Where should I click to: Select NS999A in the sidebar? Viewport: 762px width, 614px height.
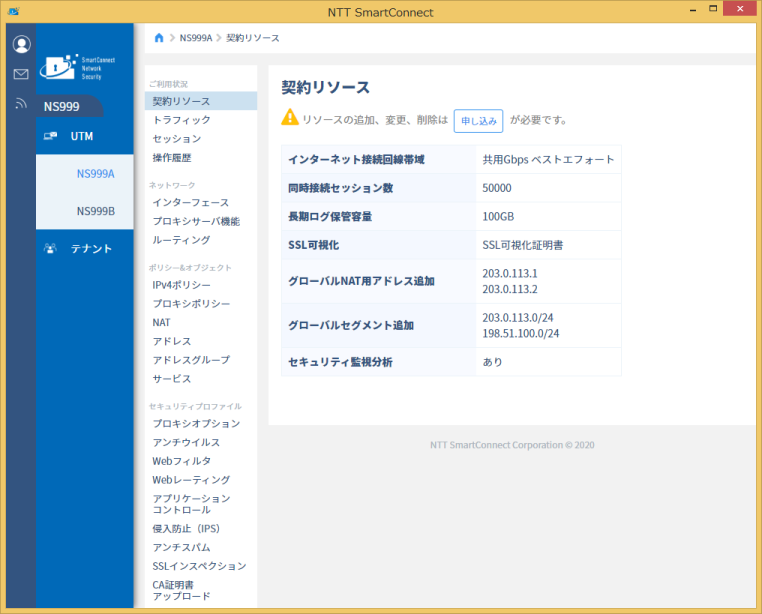[95, 174]
